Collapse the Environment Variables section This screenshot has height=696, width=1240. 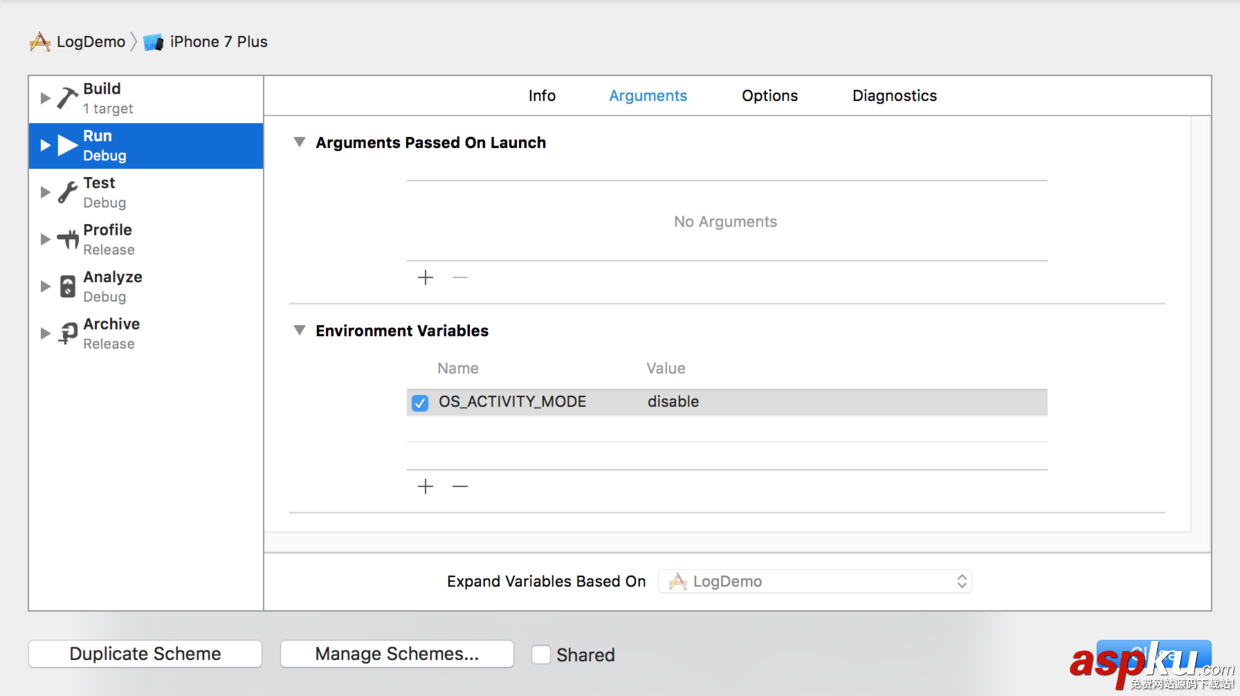299,330
